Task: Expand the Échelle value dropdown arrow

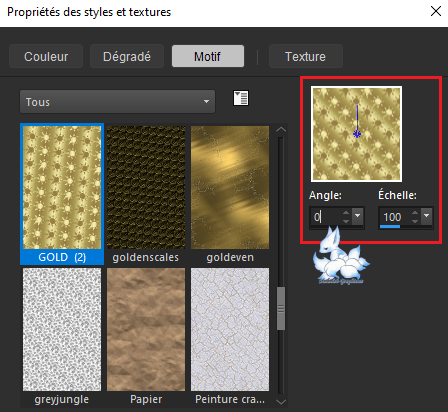Action: pos(427,216)
